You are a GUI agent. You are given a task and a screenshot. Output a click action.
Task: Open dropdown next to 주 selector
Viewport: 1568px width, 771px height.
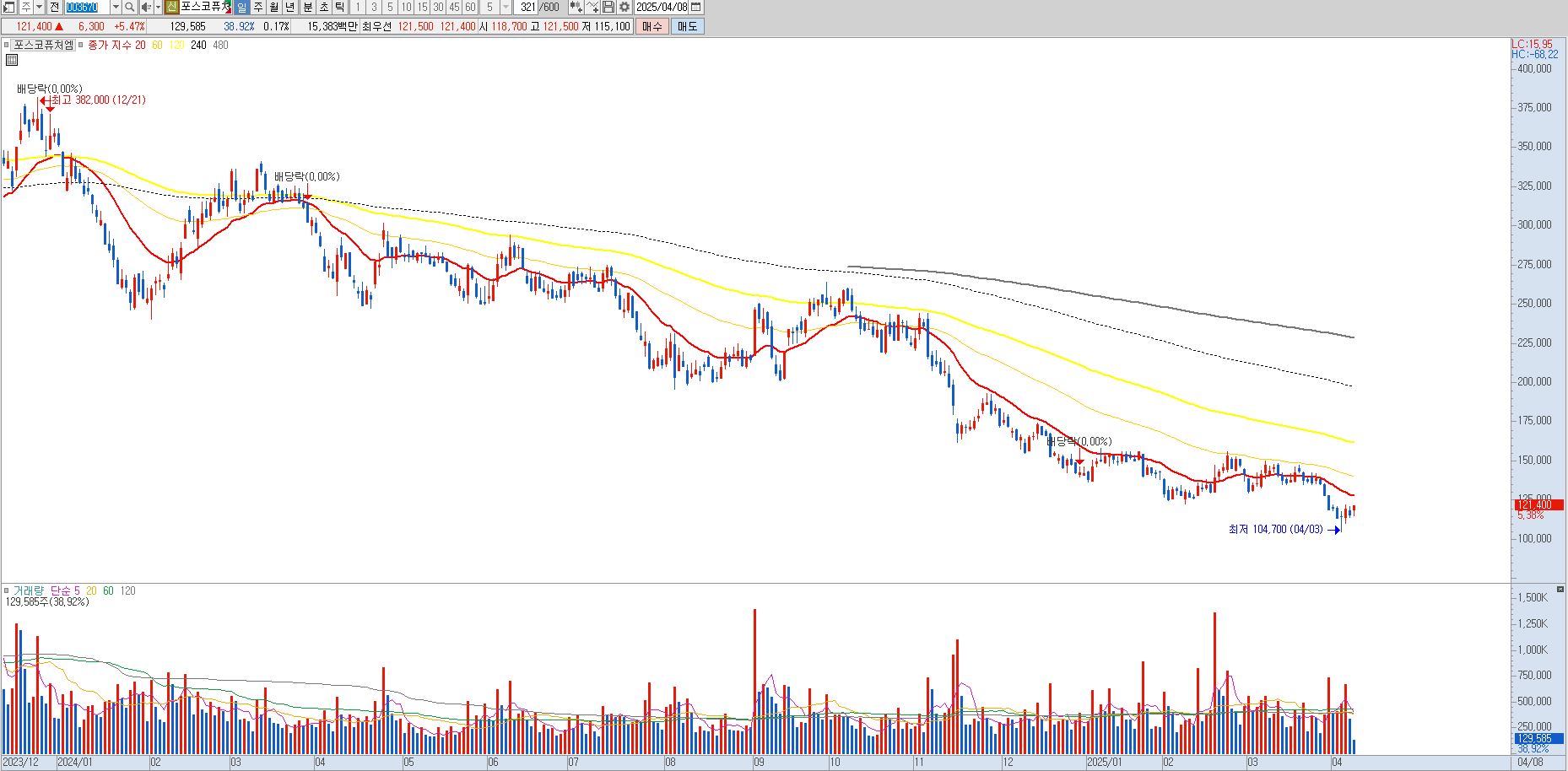pos(39,7)
